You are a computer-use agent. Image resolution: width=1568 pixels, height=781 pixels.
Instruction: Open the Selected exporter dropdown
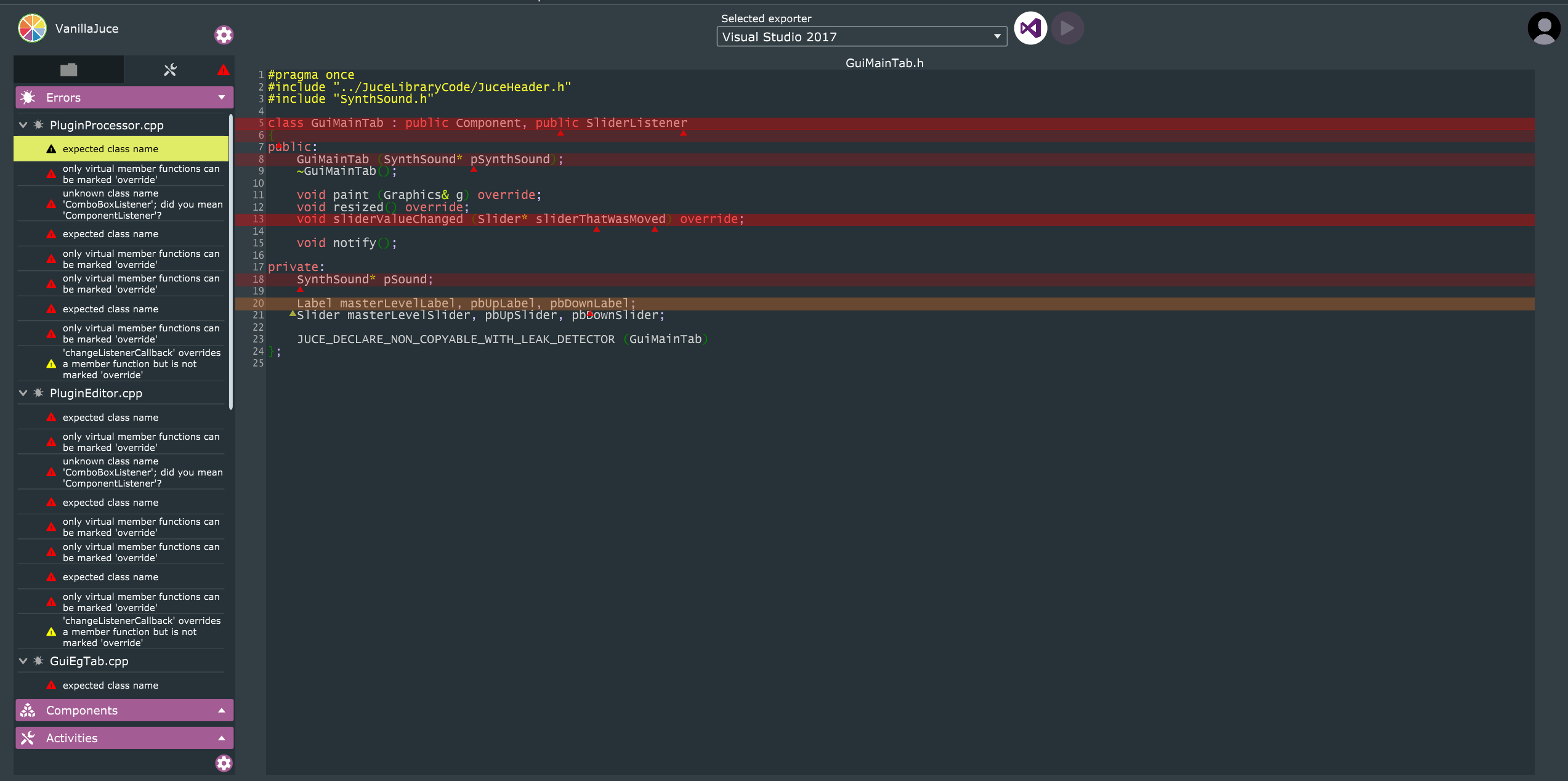(x=862, y=37)
